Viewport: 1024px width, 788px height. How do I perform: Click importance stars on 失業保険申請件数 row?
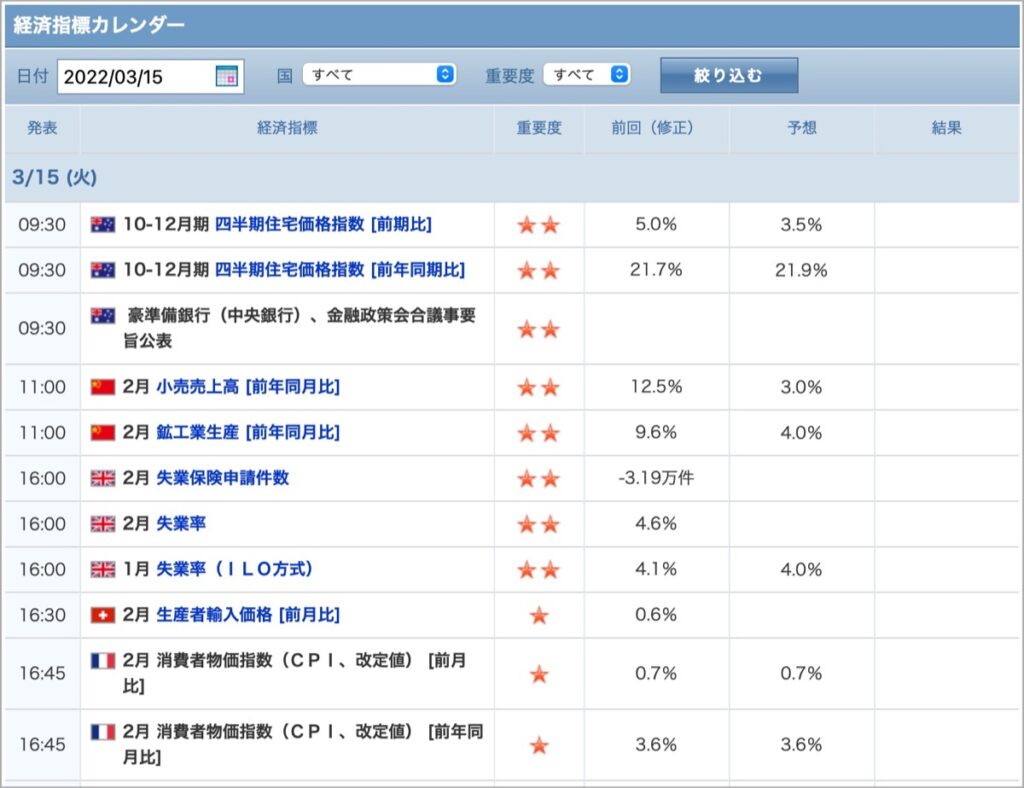(x=539, y=479)
